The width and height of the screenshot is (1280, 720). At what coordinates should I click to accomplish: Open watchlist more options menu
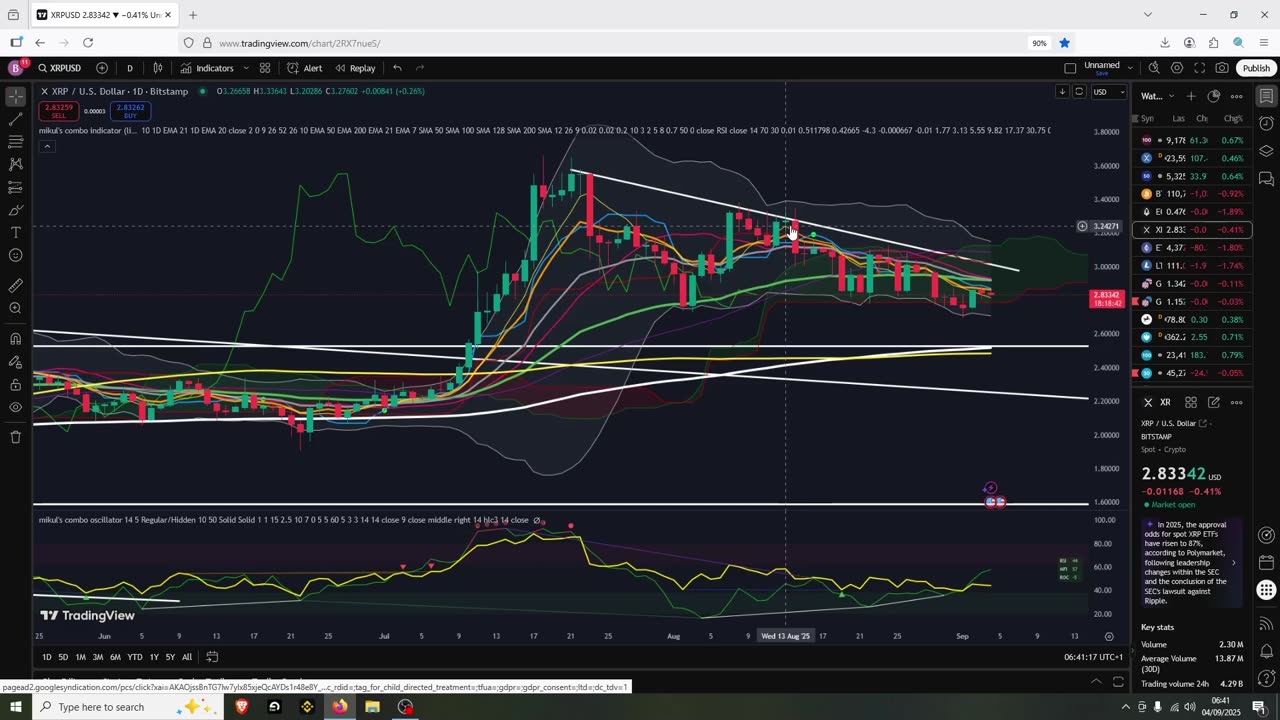pos(1237,96)
